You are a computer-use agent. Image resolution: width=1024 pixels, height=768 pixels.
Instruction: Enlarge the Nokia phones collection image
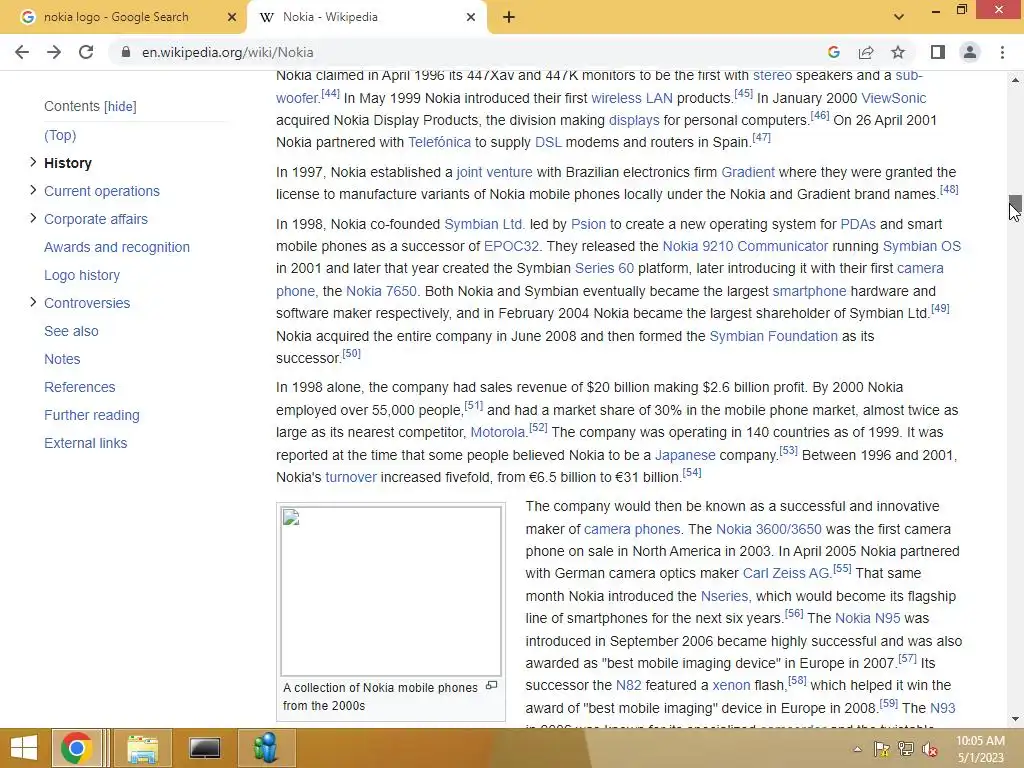(492, 686)
